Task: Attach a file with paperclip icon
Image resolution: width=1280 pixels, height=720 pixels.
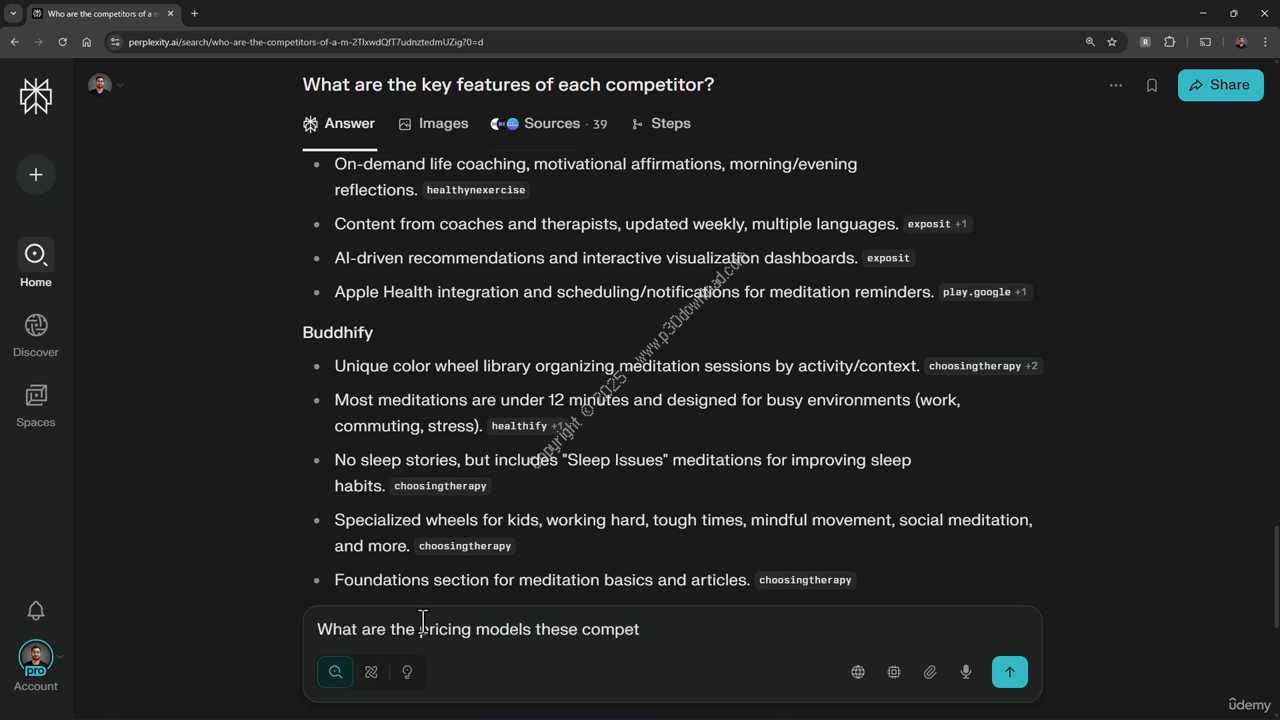Action: click(930, 672)
